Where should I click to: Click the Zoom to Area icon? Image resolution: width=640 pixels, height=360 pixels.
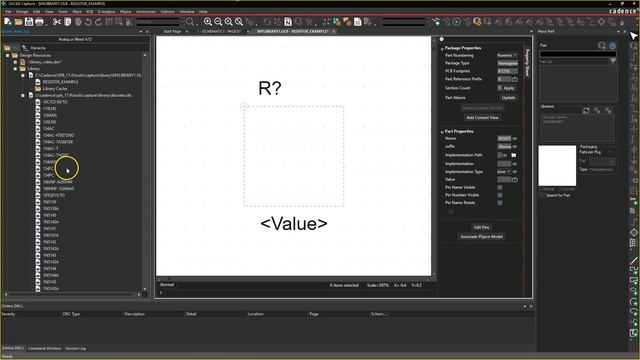229,22
